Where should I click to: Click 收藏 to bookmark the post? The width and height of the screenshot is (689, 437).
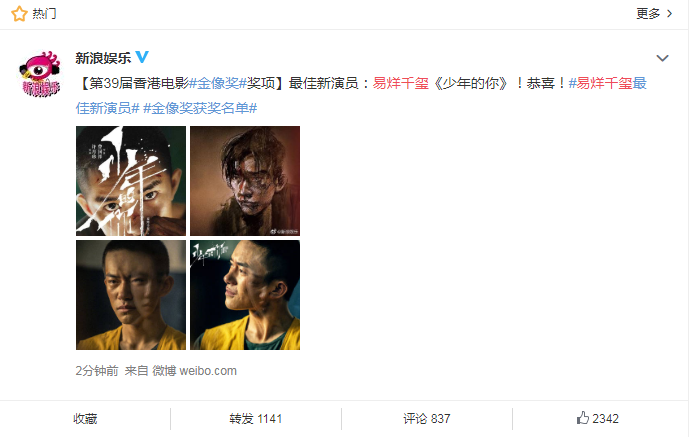click(85, 419)
